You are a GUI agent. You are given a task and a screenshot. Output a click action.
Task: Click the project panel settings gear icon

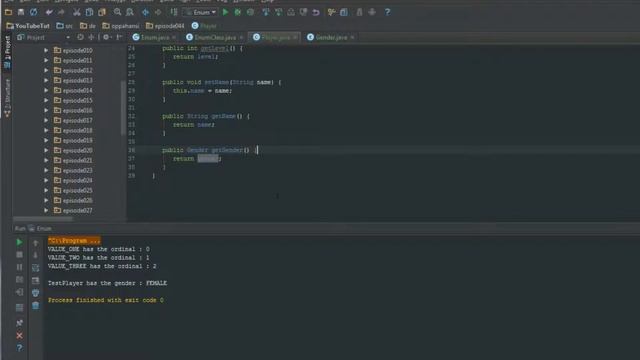(106, 37)
